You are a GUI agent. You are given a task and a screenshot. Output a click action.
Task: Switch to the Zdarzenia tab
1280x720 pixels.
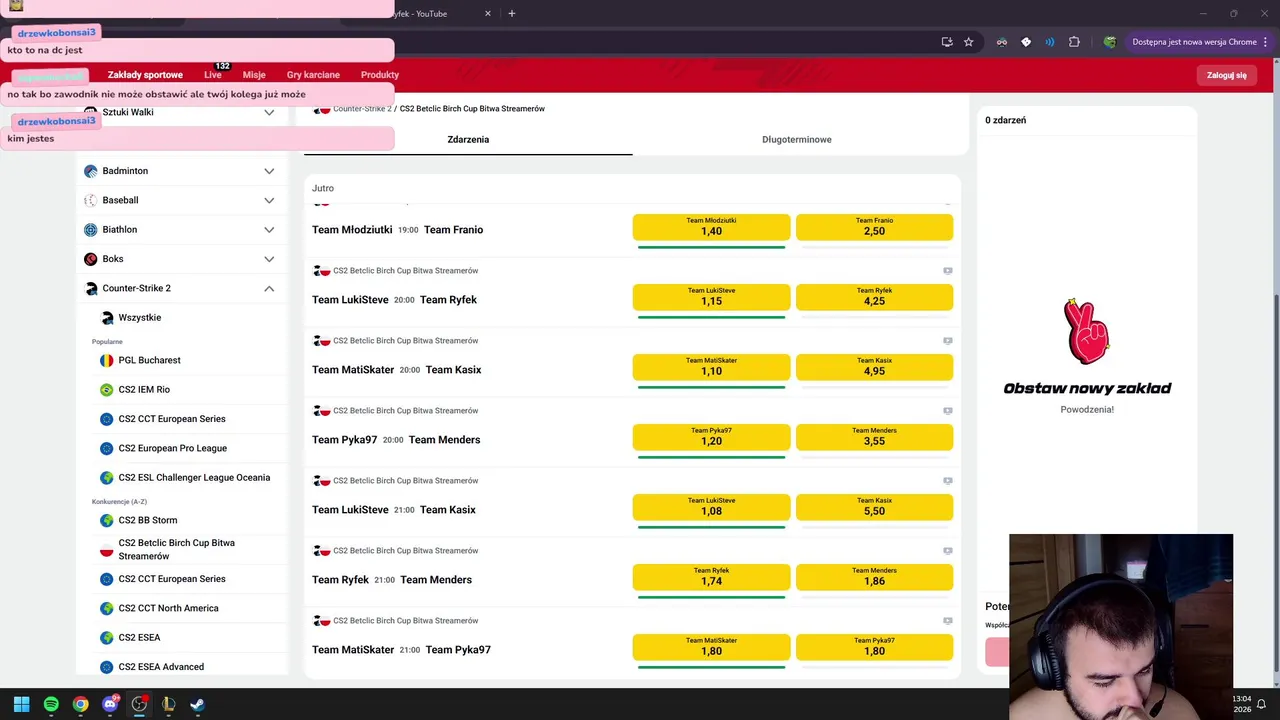(468, 139)
